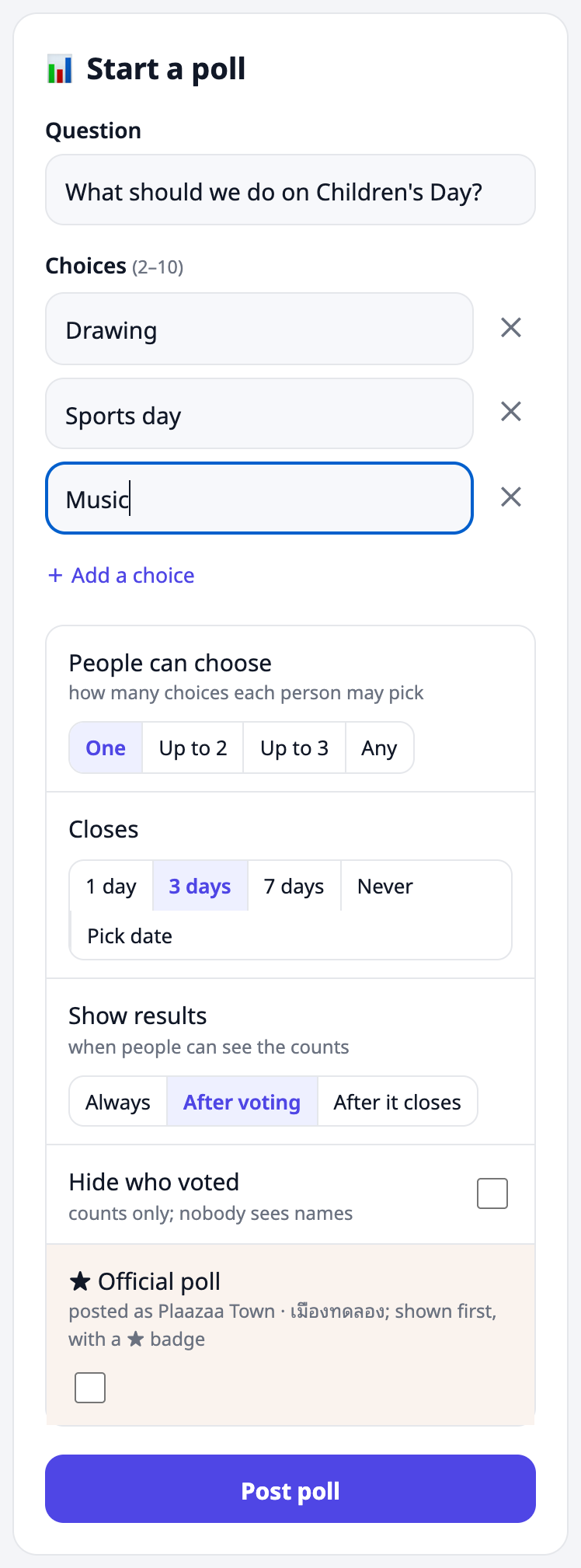Remove the Drawing choice with its X icon

click(x=511, y=328)
